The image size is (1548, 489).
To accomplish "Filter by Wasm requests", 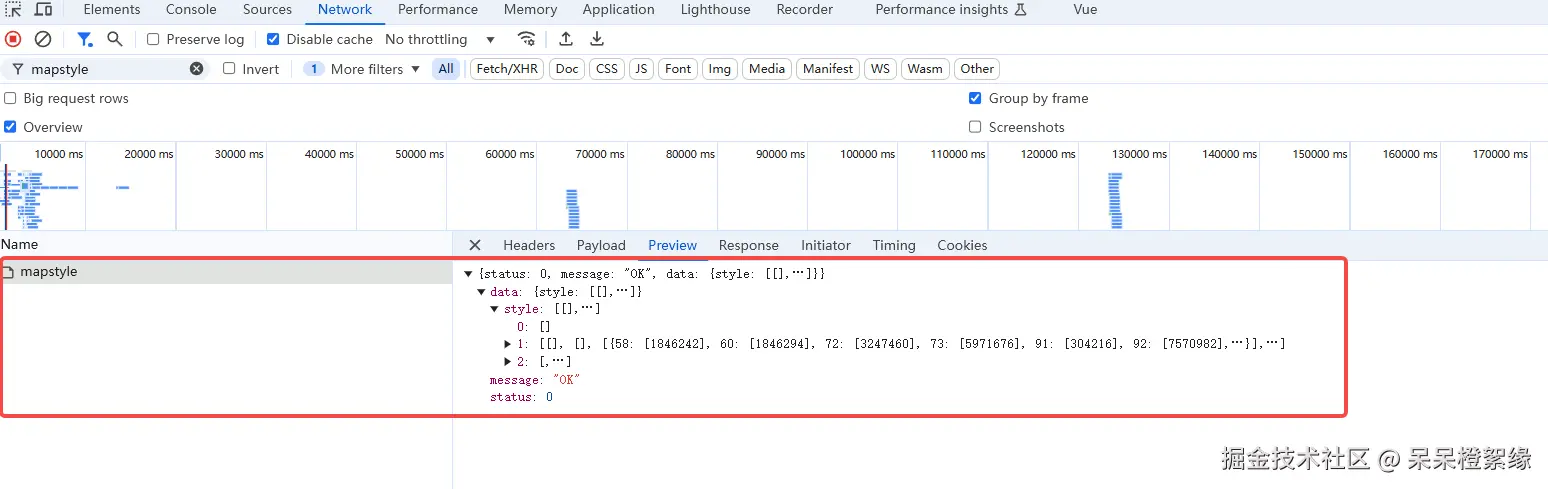I will [925, 69].
